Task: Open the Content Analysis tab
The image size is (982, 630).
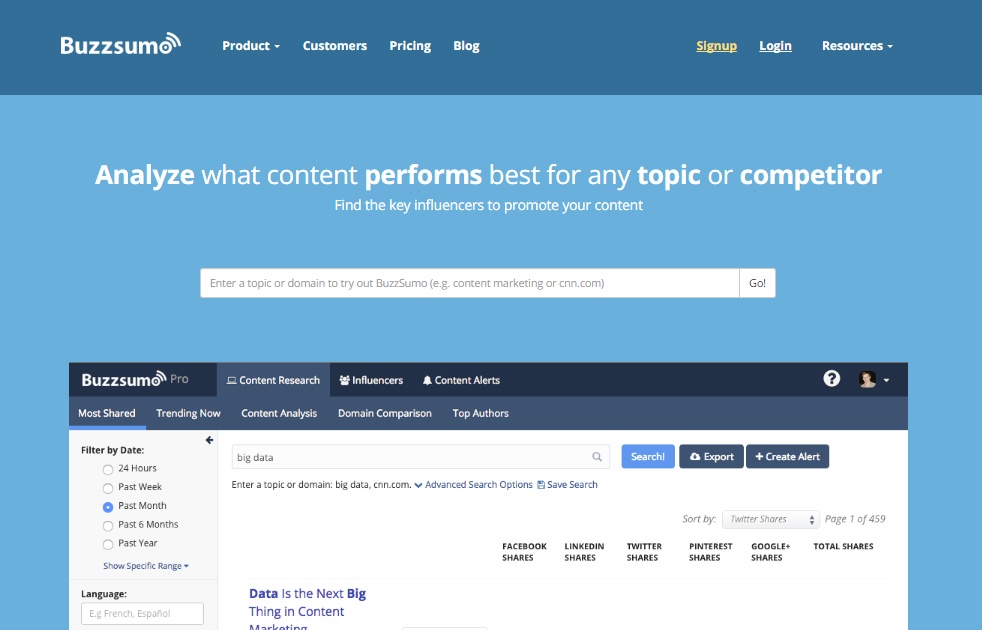Action: pyautogui.click(x=279, y=413)
